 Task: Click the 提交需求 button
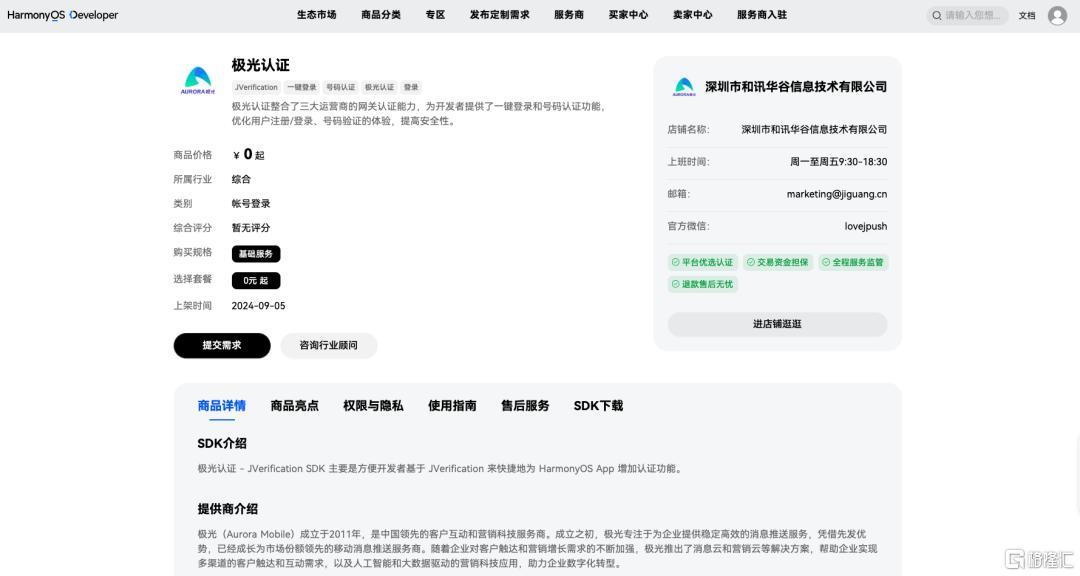click(x=222, y=345)
